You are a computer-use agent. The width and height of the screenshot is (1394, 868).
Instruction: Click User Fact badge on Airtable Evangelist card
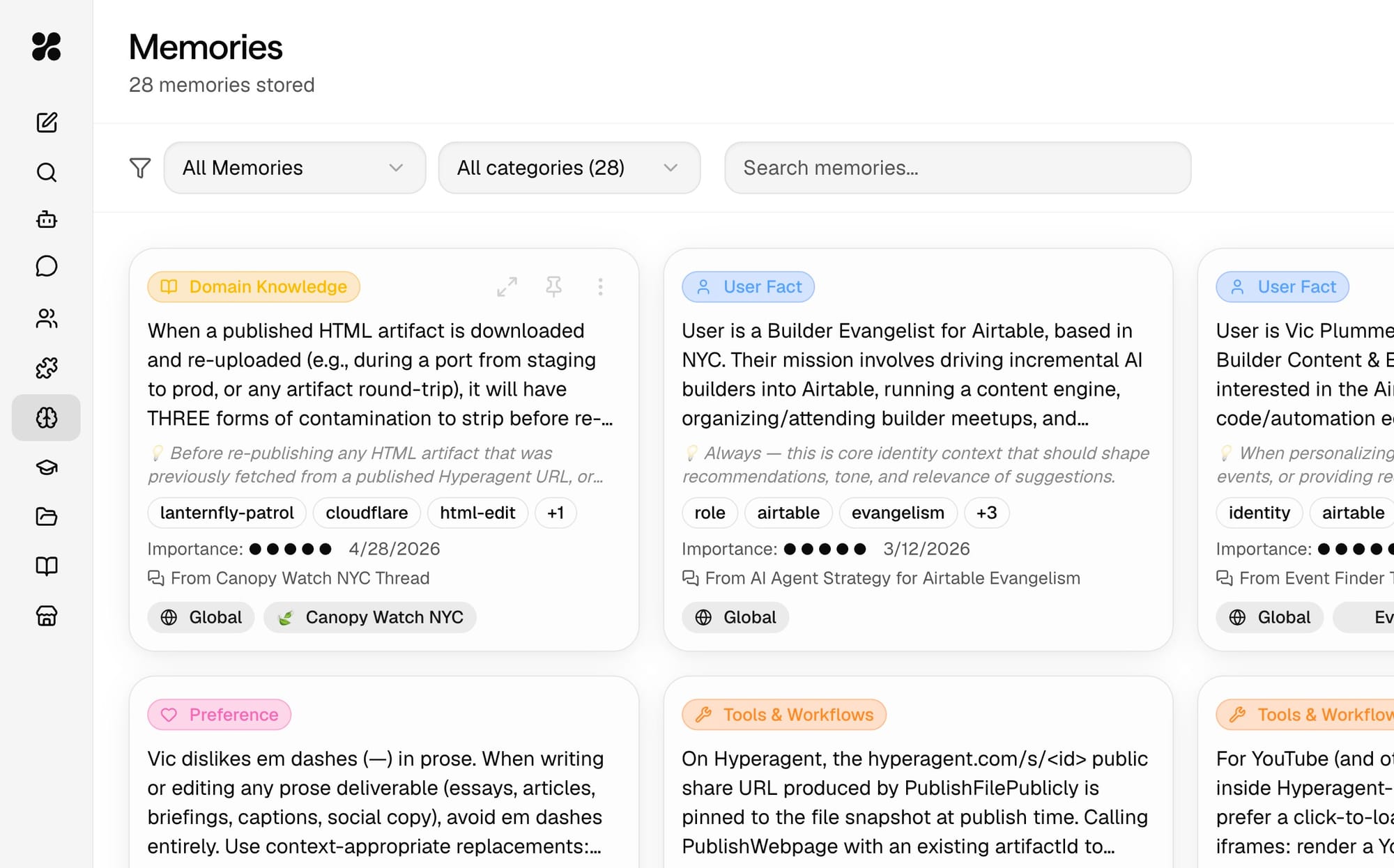[x=749, y=287]
